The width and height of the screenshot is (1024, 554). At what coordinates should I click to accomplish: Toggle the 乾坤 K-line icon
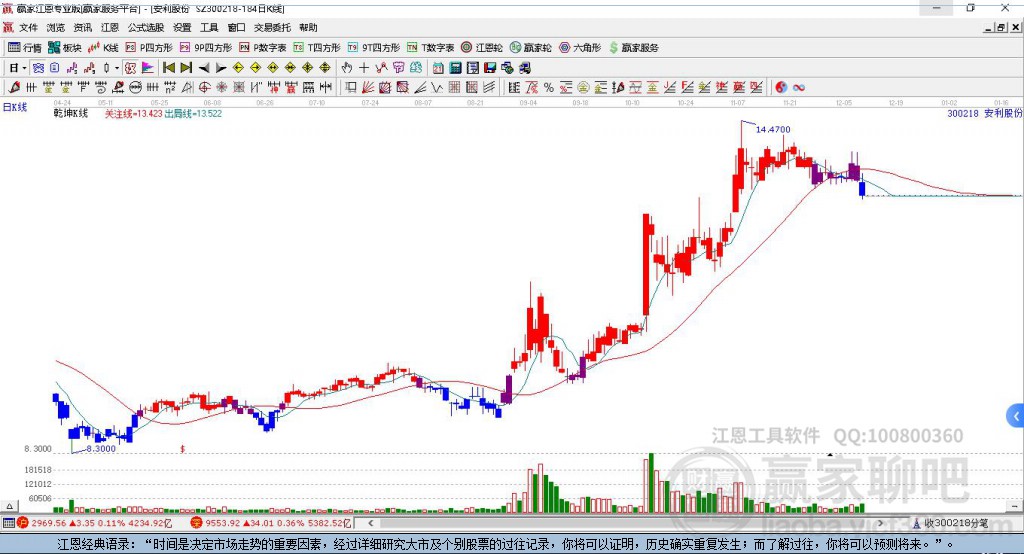pyautogui.click(x=131, y=68)
